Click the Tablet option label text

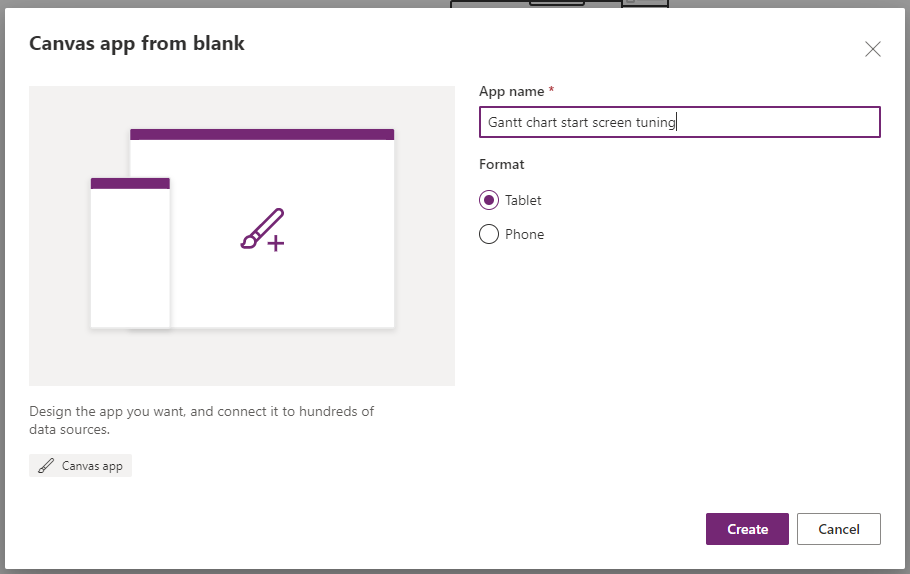pos(523,200)
